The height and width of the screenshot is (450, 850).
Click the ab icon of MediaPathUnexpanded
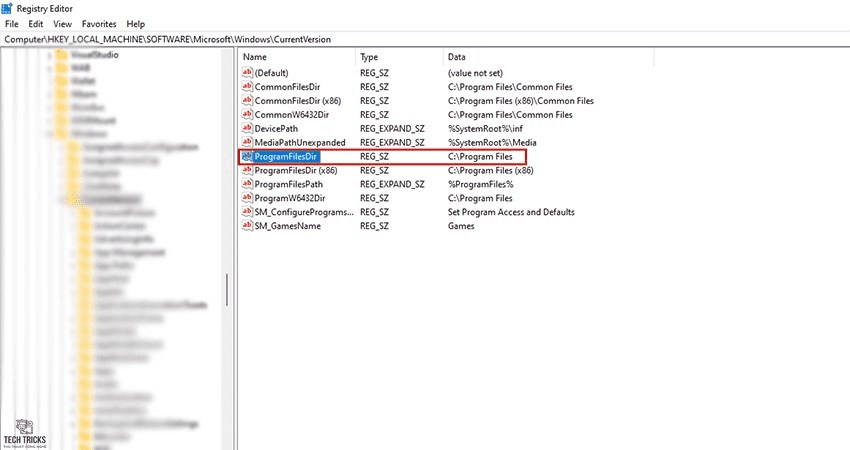(247, 142)
